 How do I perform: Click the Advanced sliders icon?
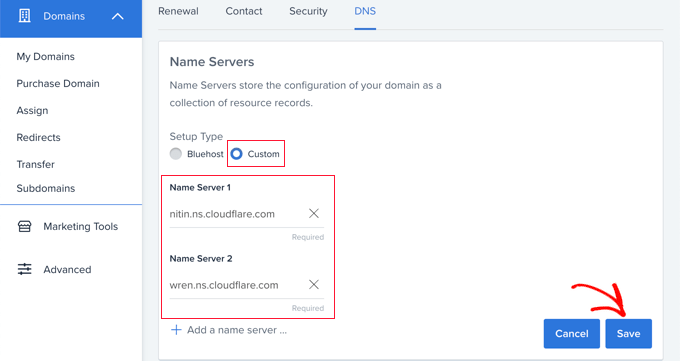pos(24,269)
